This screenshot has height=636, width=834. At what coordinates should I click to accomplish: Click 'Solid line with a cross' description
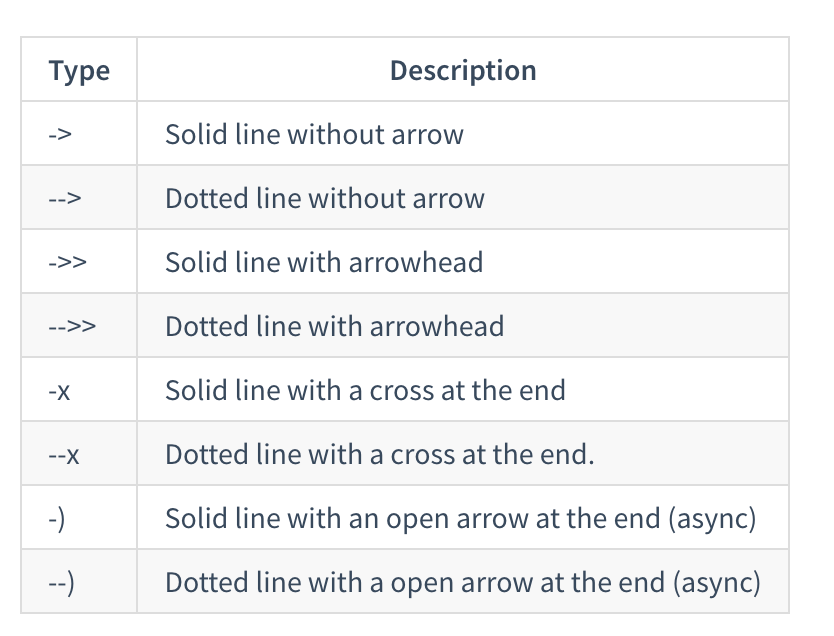coord(365,390)
